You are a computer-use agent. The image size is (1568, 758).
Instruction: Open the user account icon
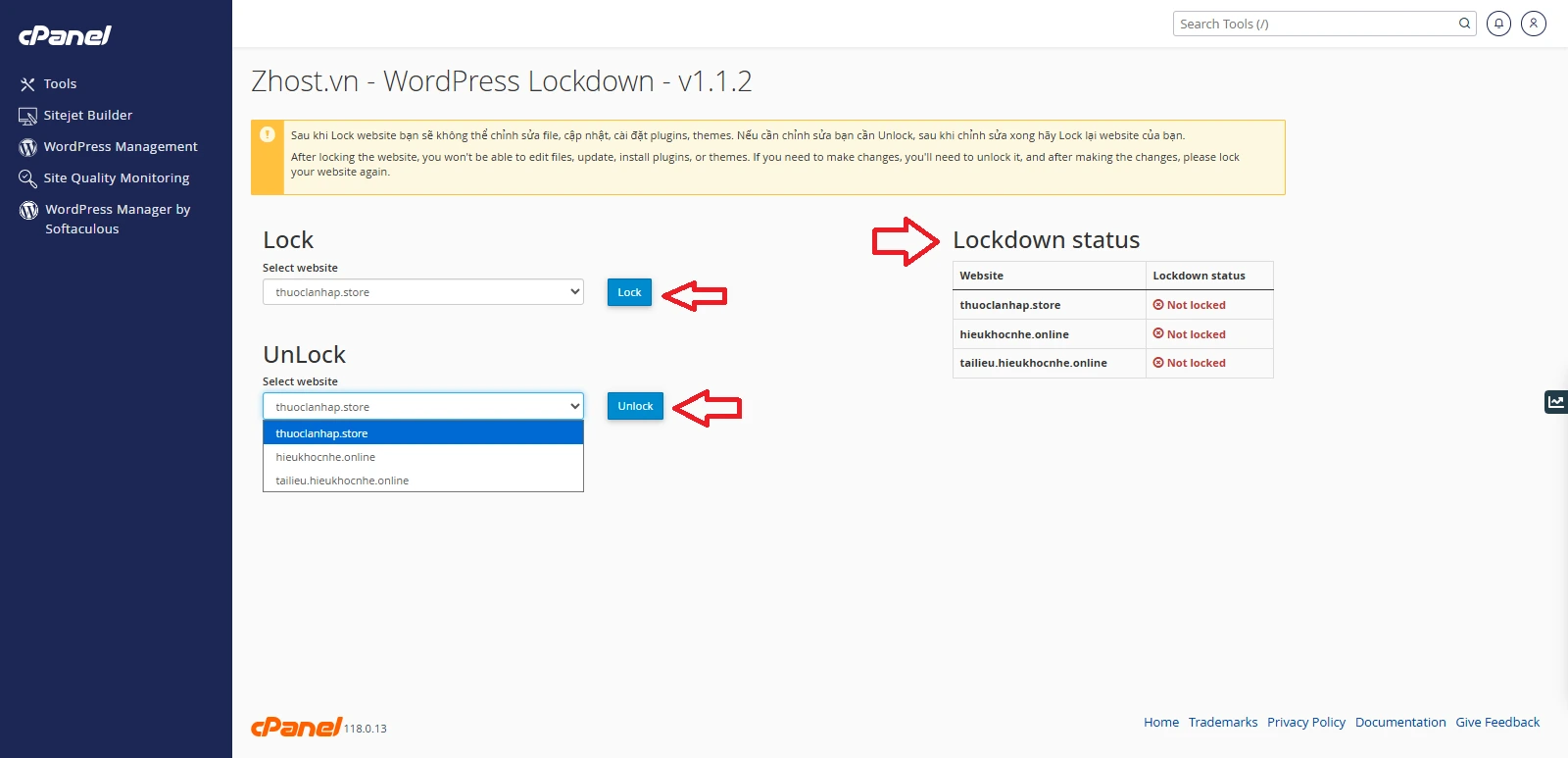coord(1534,24)
